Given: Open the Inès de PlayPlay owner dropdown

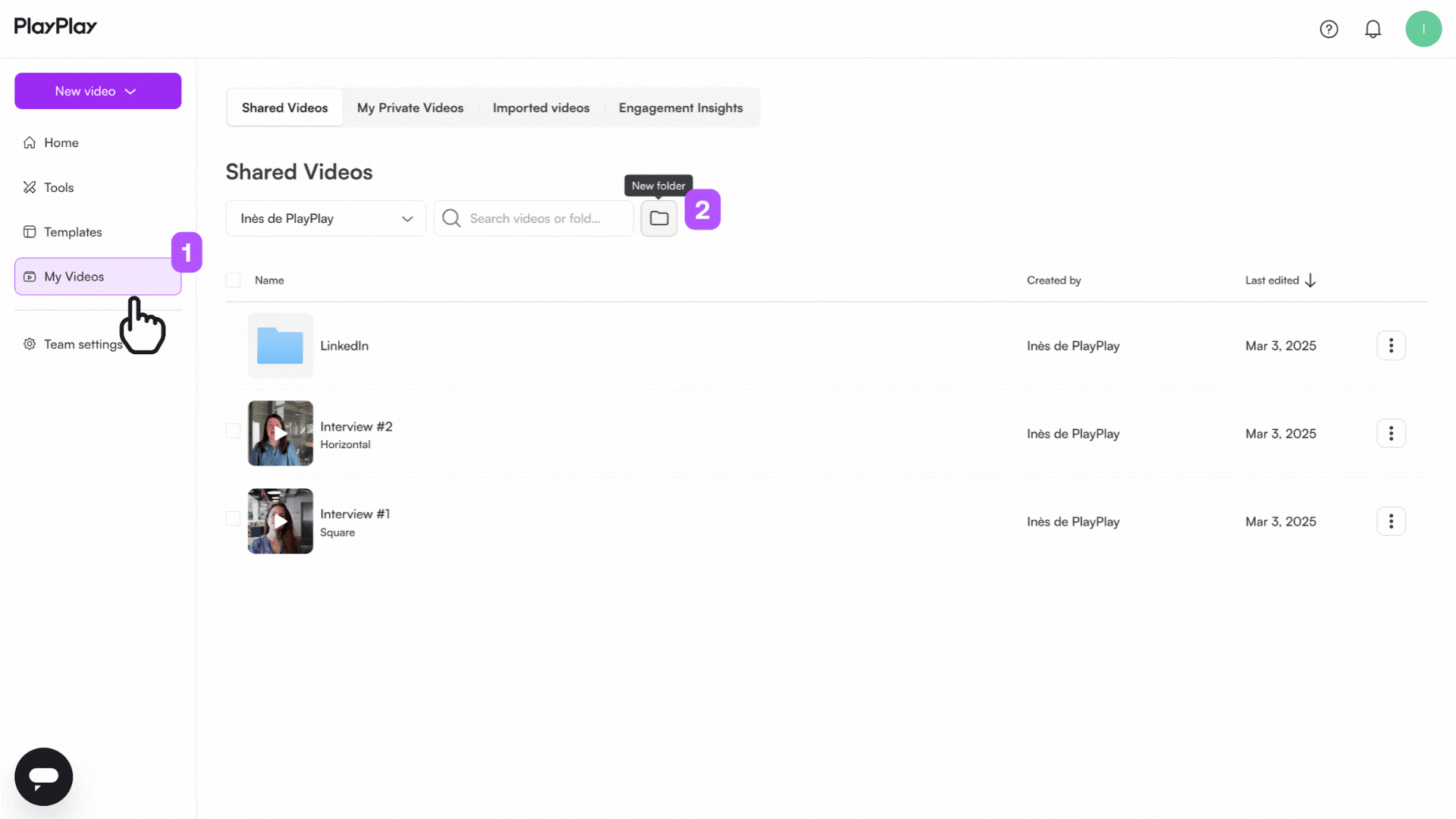Looking at the screenshot, I should (326, 218).
